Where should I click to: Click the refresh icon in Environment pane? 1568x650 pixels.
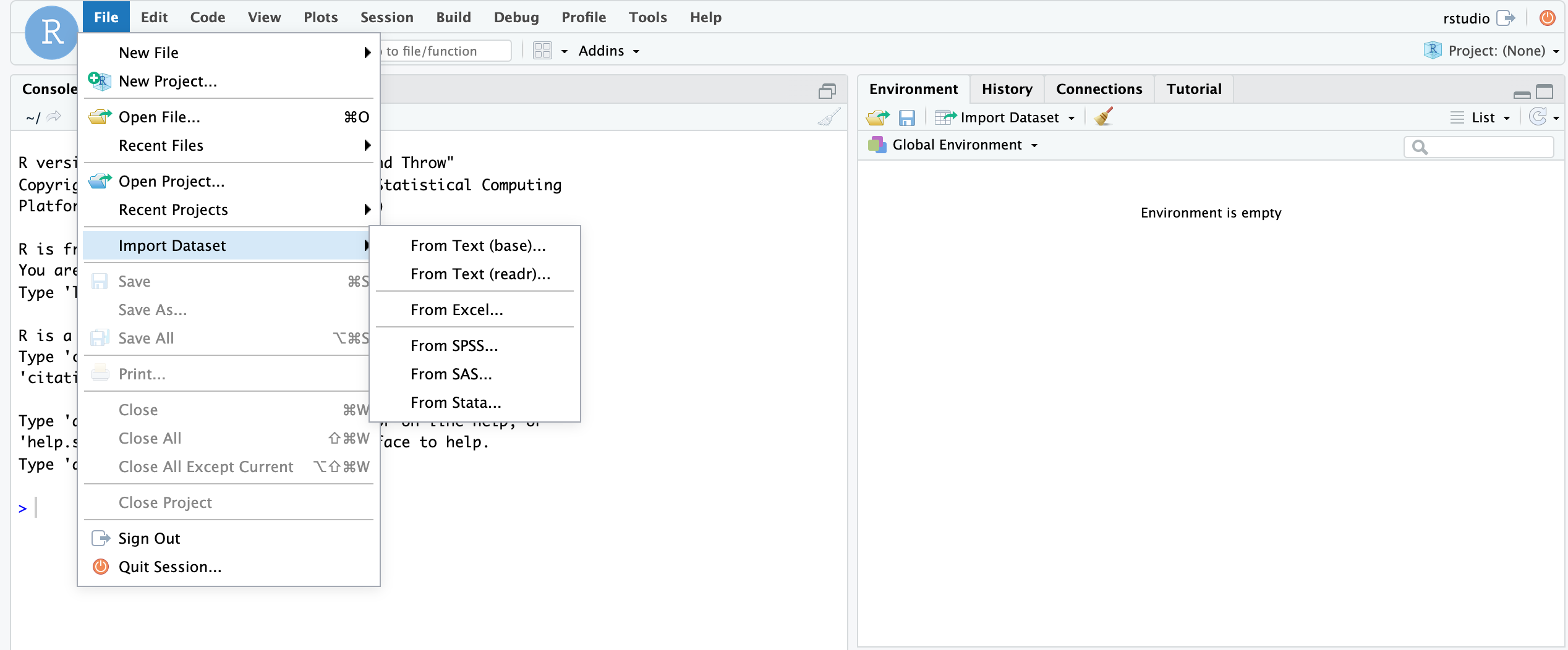[1538, 117]
